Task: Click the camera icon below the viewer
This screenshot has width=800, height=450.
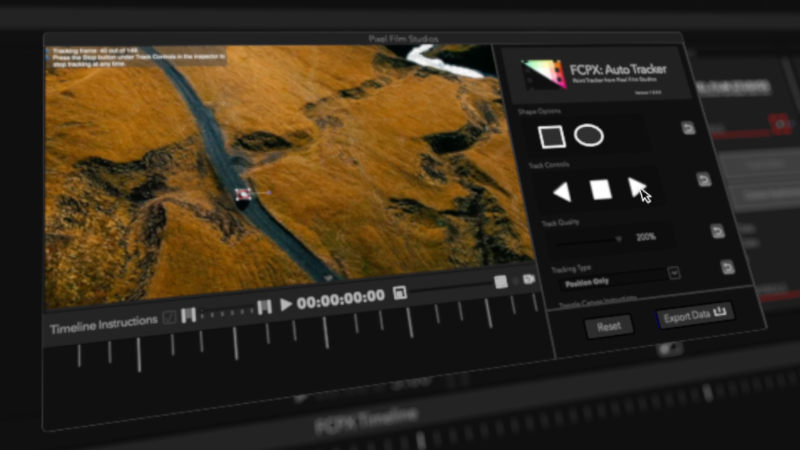Action: point(529,279)
